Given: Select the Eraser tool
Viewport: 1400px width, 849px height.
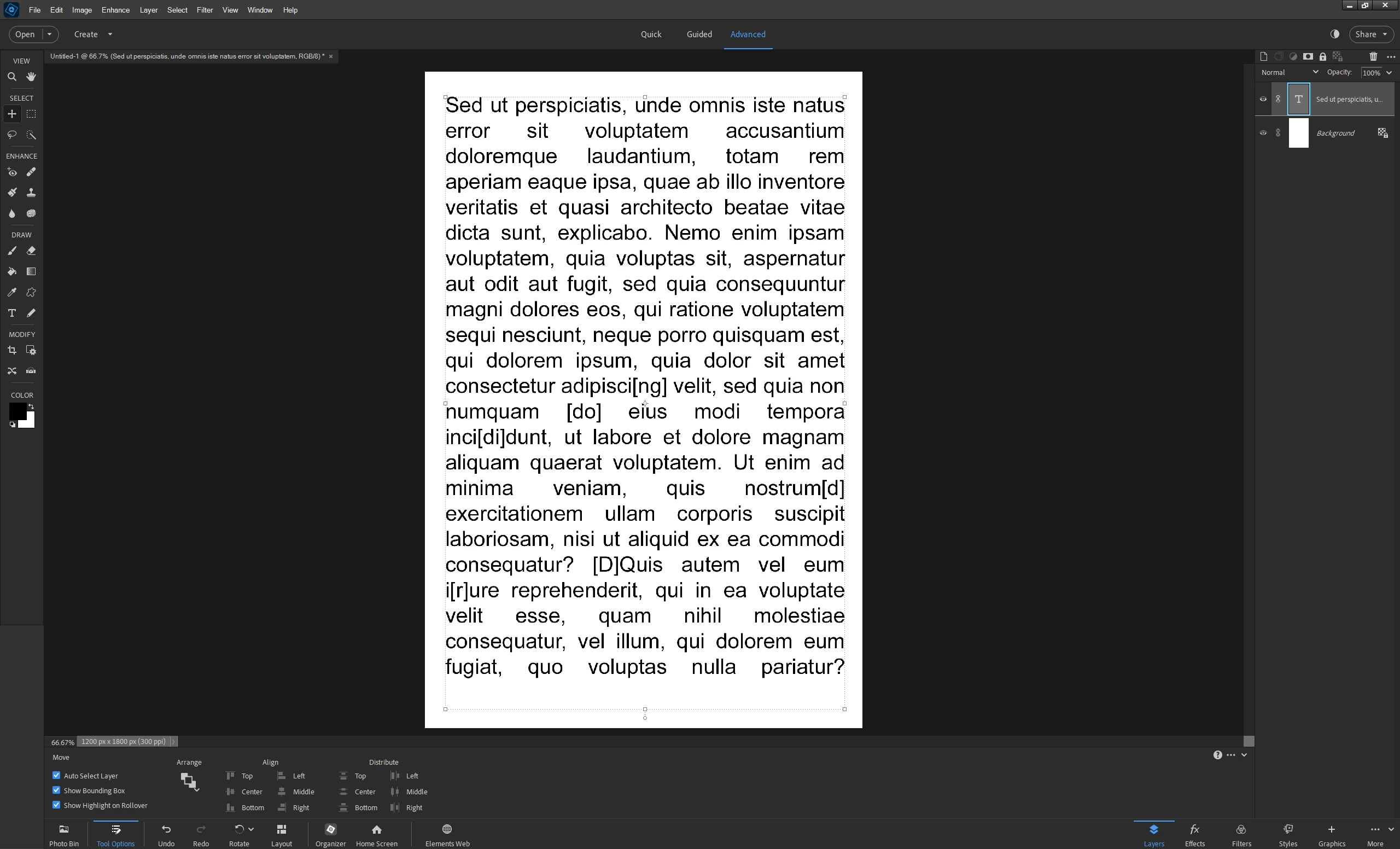Looking at the screenshot, I should (x=31, y=251).
